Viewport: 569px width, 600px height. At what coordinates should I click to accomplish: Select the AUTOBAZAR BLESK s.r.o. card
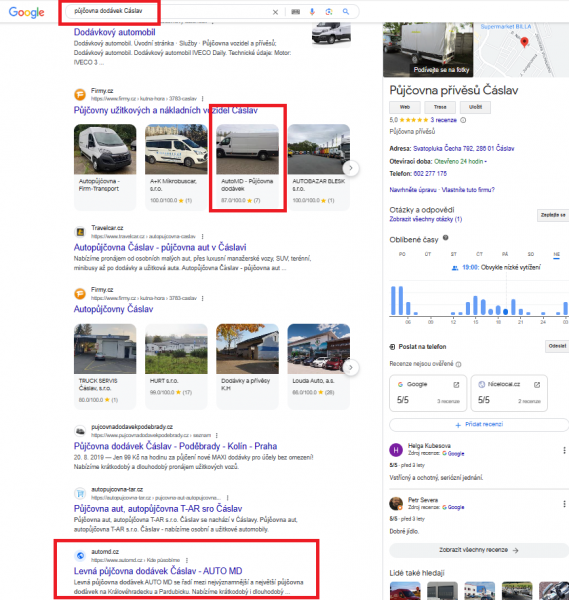(318, 167)
